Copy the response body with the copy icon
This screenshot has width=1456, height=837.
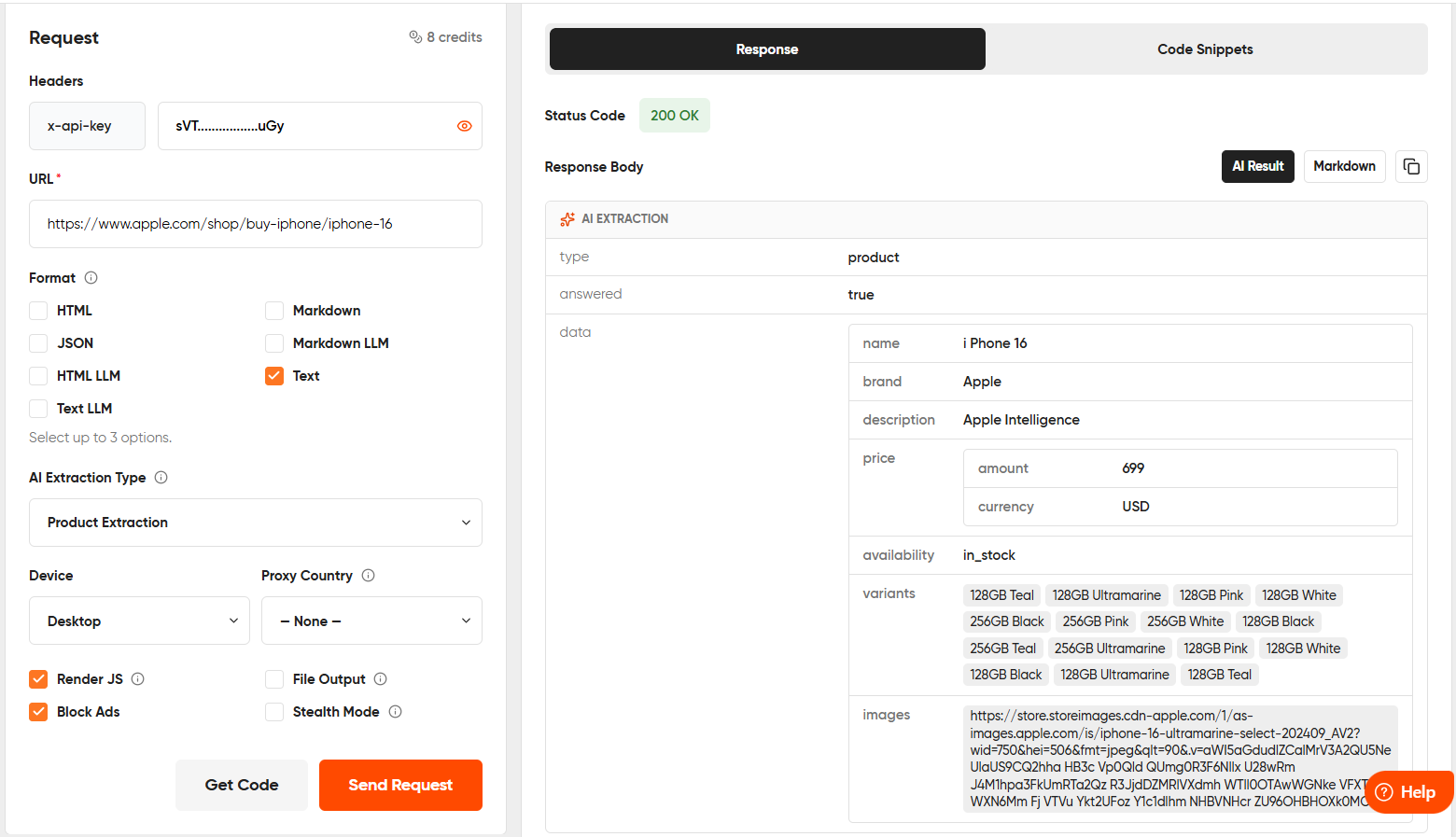(1411, 166)
